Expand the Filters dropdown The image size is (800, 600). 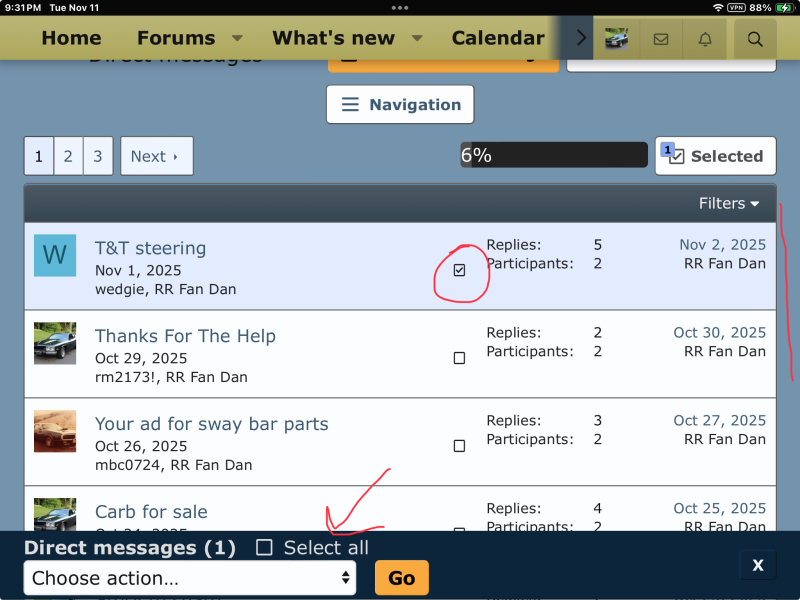[728, 203]
